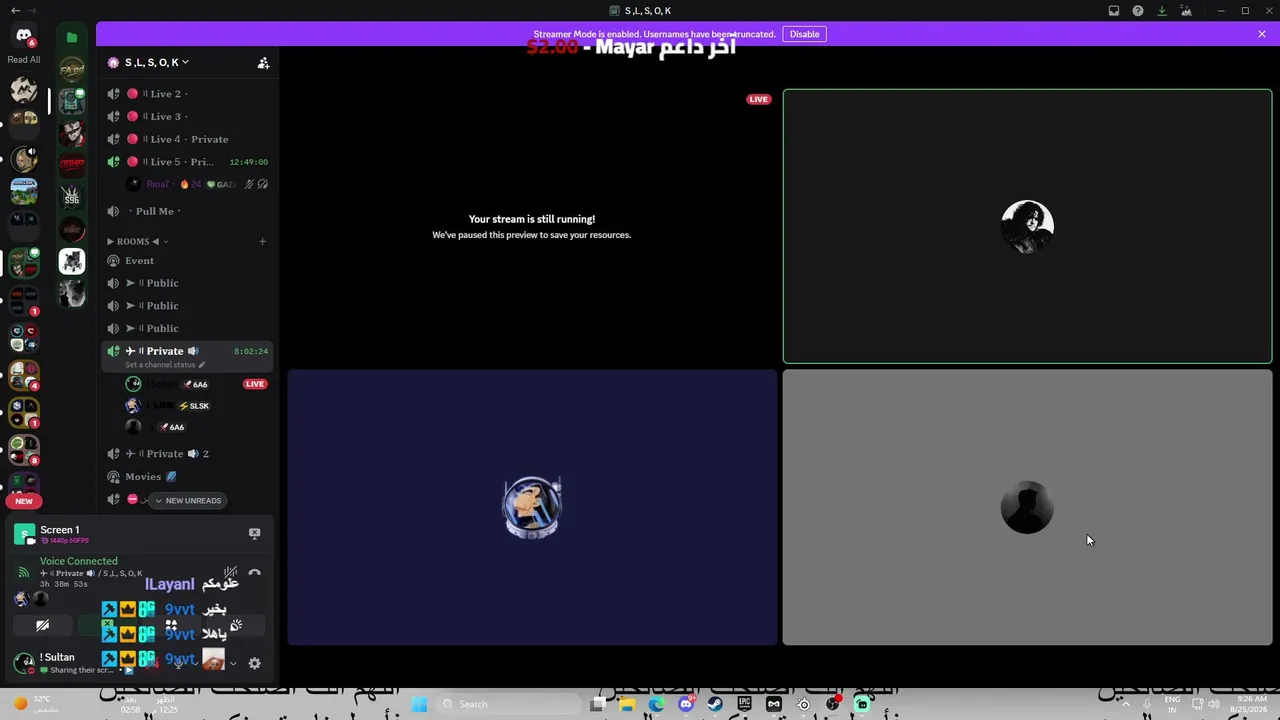Search in the Windows taskbar
This screenshot has width=1280, height=720.
point(508,704)
